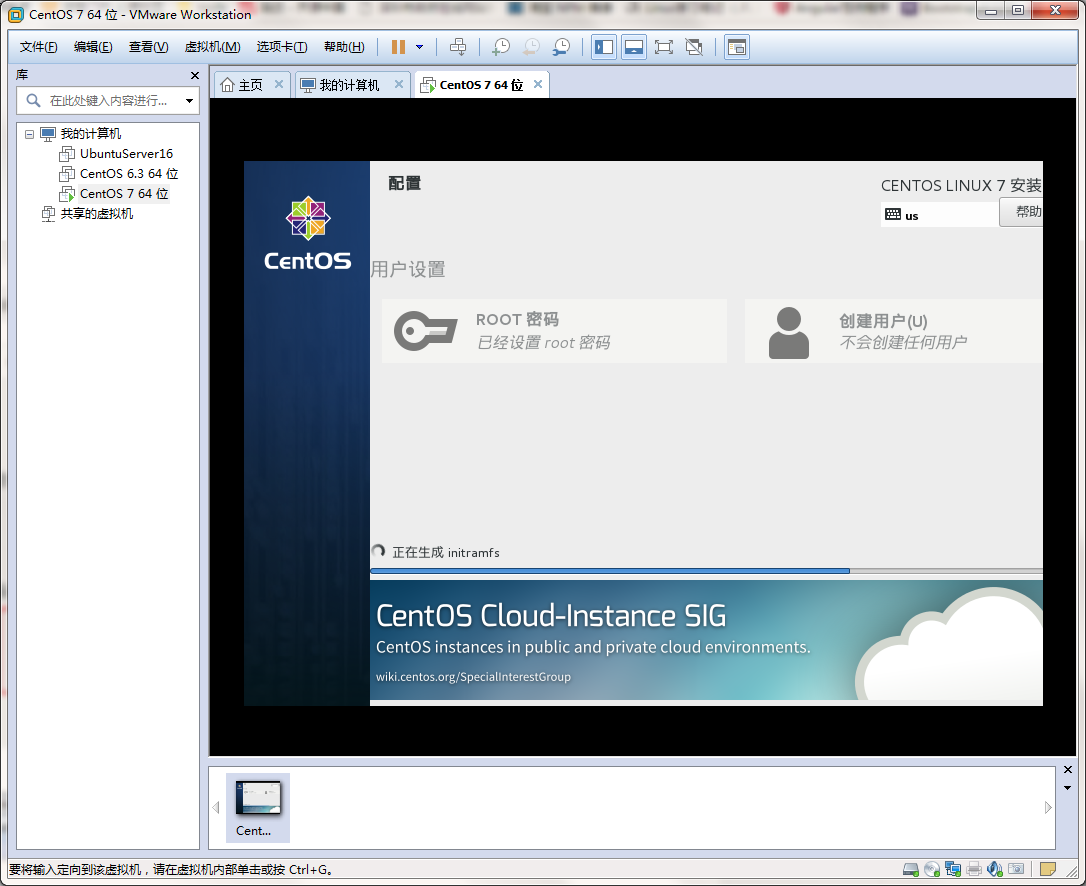Open the 创建用户(U) setting
This screenshot has width=1086, height=886.
893,331
